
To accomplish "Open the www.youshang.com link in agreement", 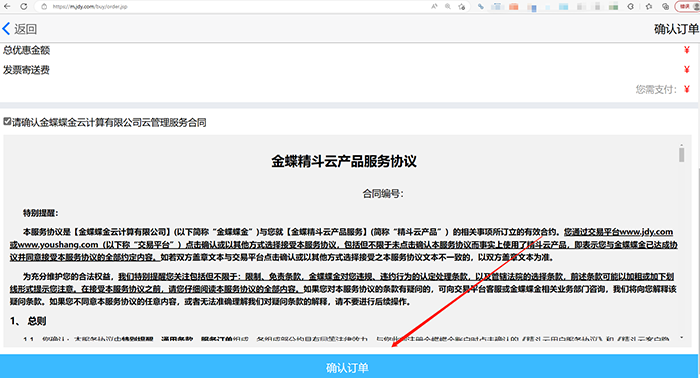I will (x=58, y=245).
